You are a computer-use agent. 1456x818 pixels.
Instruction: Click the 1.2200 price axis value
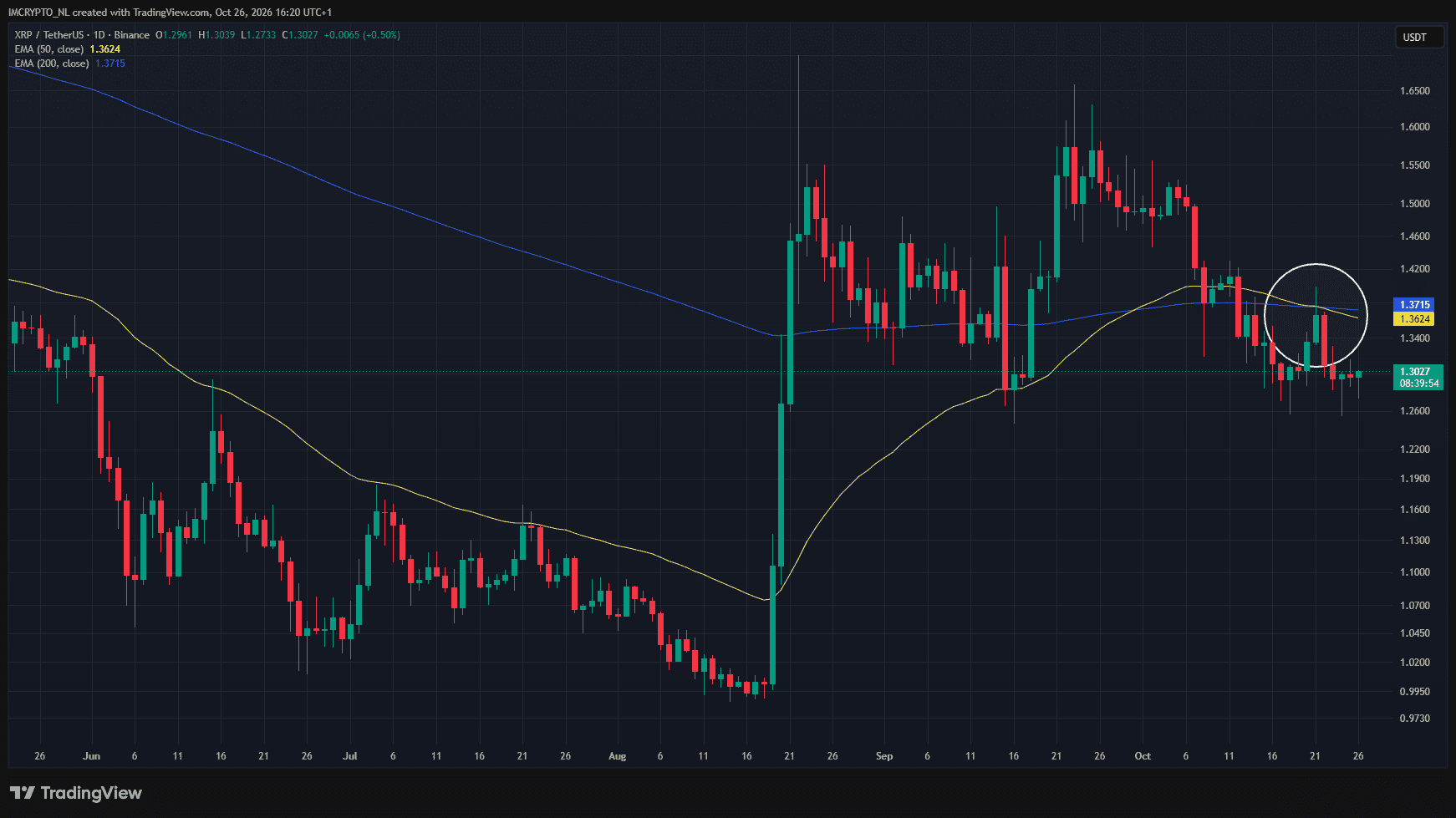pos(1415,450)
